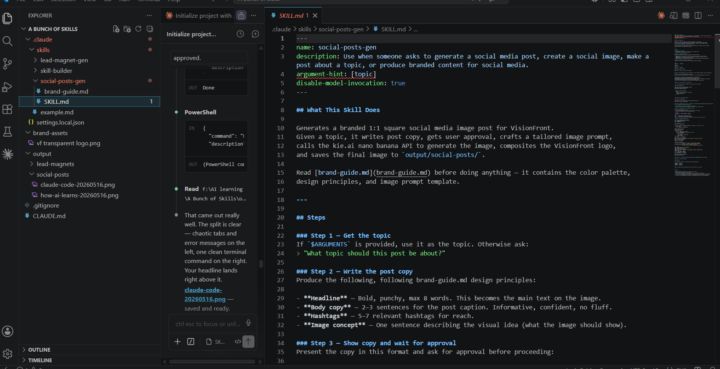Click New File icon in Explorer header
Screen dimensions: 720x369
pos(116,29)
